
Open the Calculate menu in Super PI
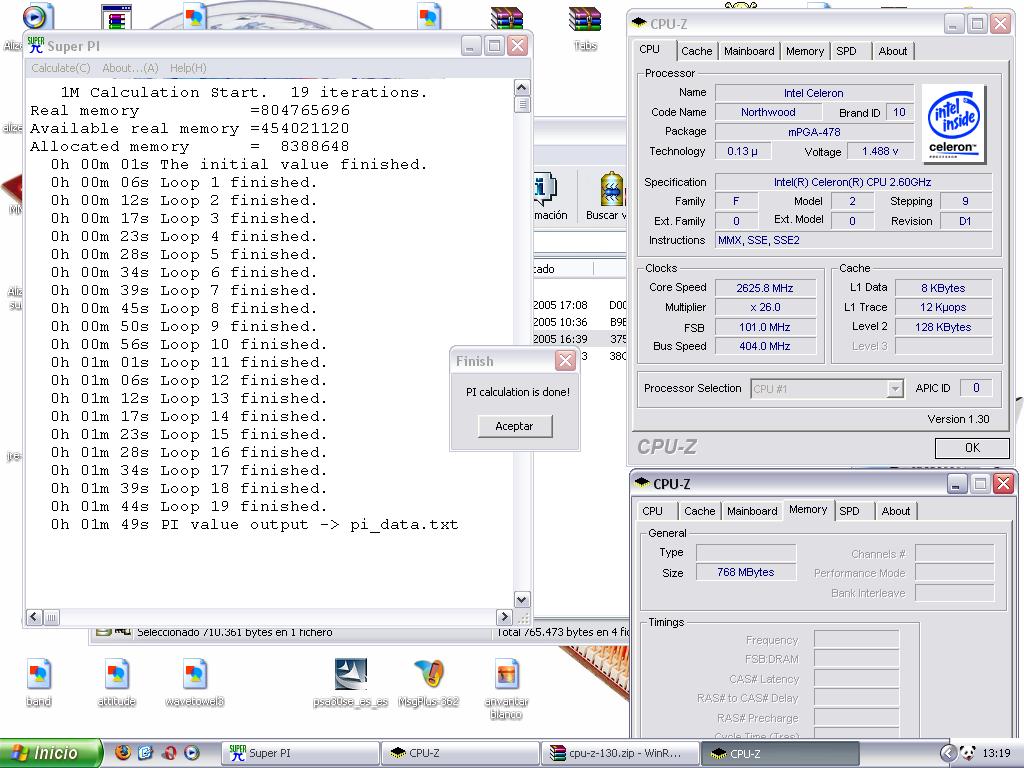[x=60, y=68]
